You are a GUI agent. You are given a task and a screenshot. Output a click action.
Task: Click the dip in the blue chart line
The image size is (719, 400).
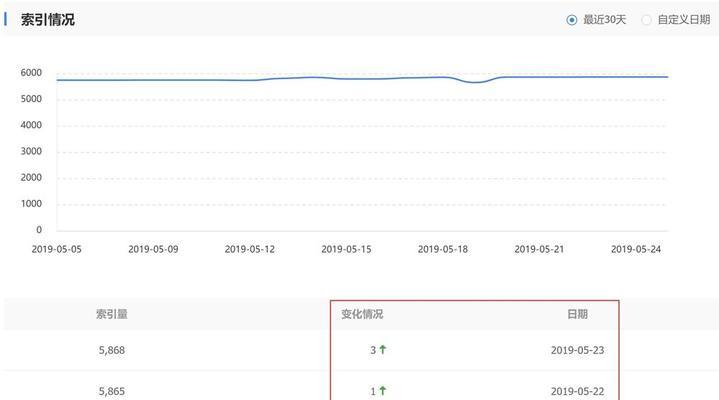pyautogui.click(x=476, y=82)
